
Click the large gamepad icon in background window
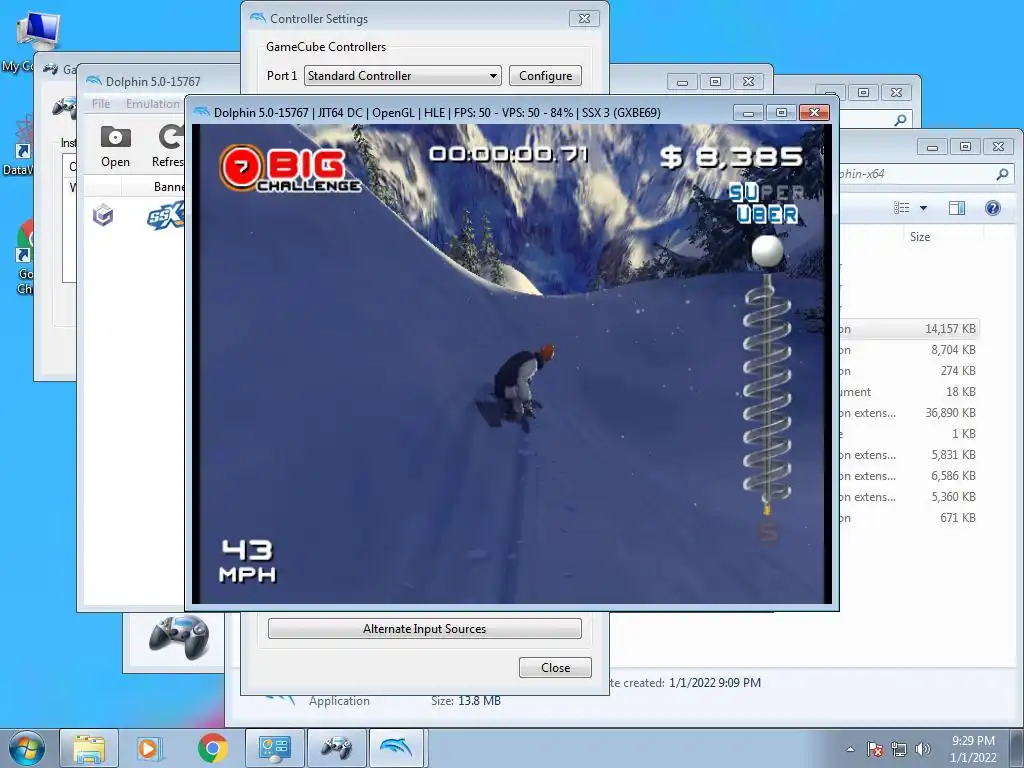pos(178,638)
